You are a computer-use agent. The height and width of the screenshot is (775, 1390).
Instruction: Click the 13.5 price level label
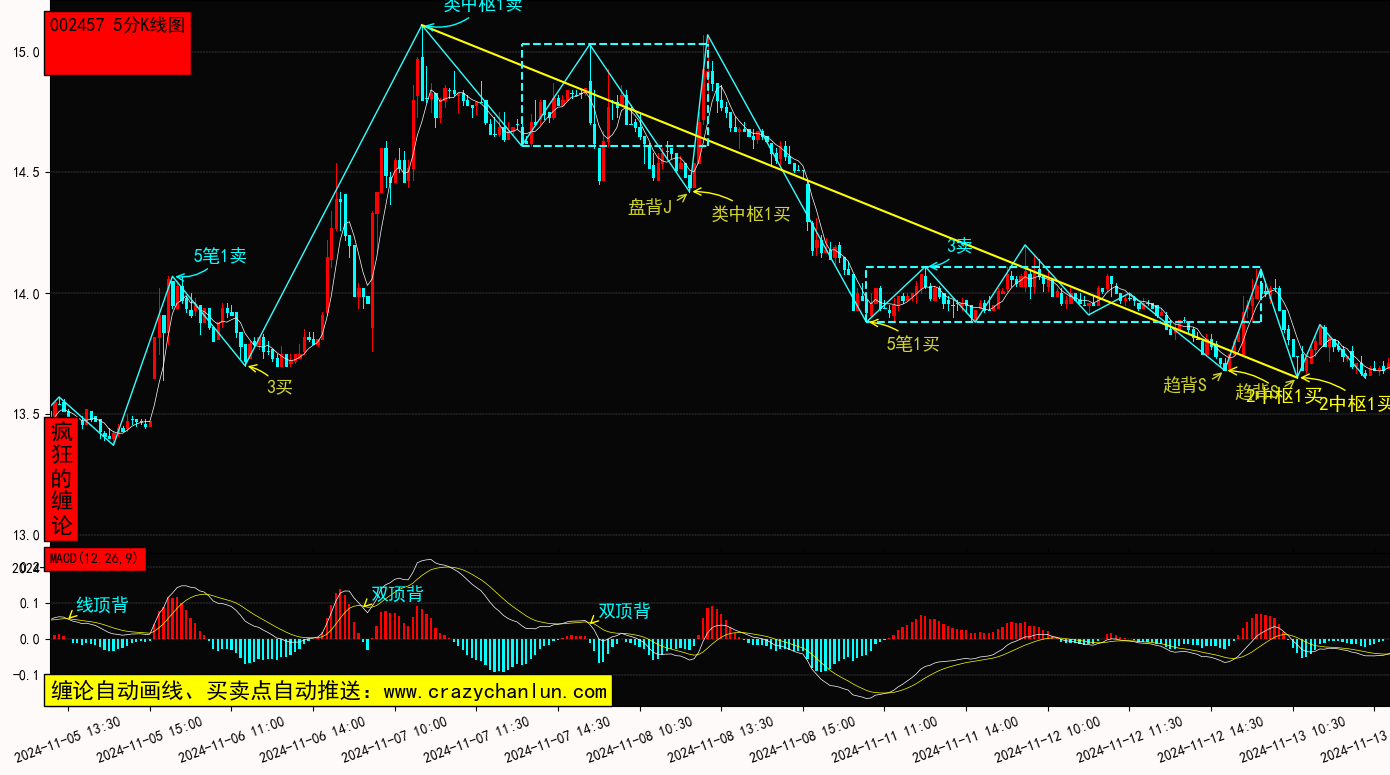coord(27,414)
